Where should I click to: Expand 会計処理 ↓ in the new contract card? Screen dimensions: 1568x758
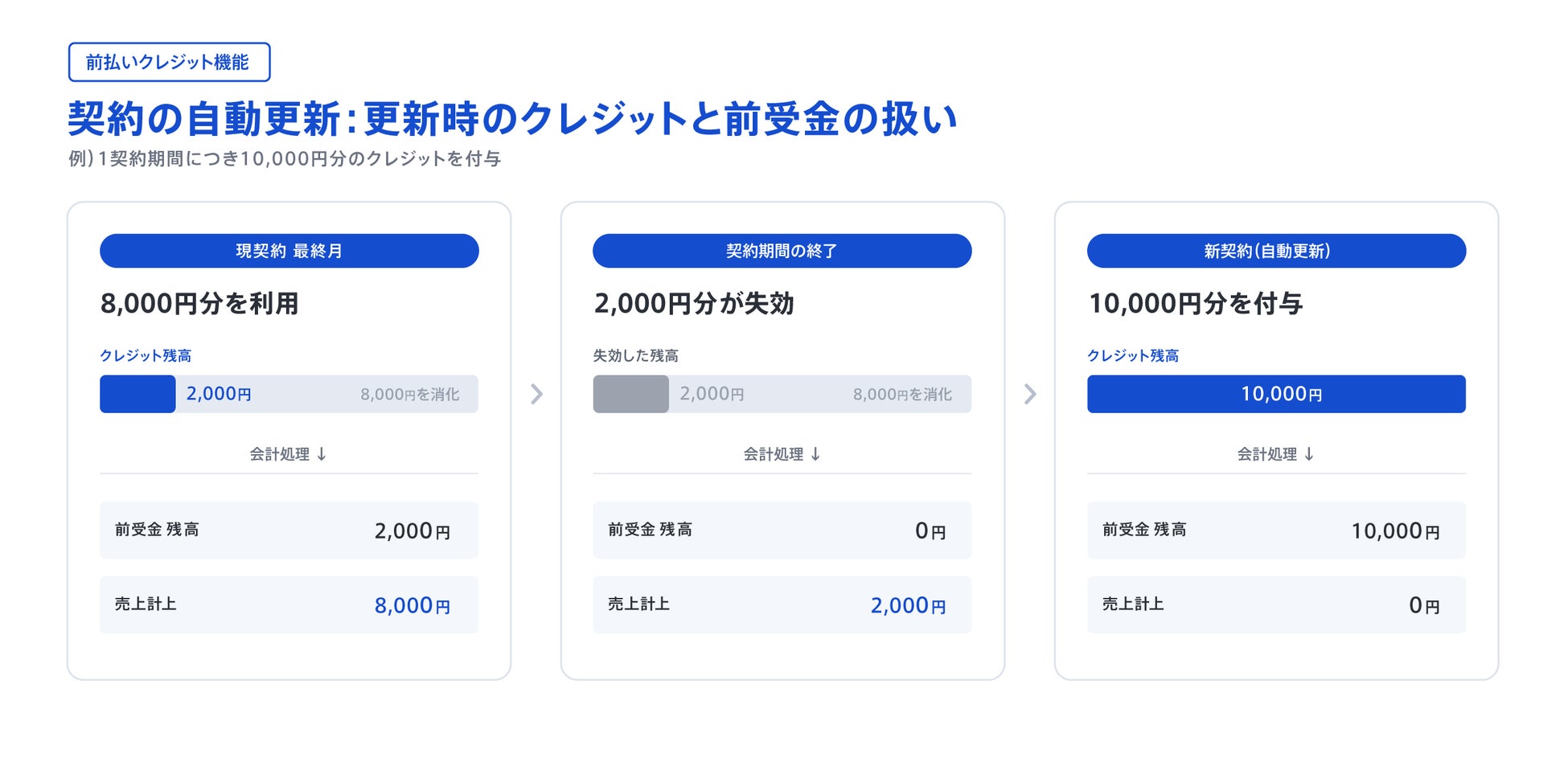click(1276, 454)
